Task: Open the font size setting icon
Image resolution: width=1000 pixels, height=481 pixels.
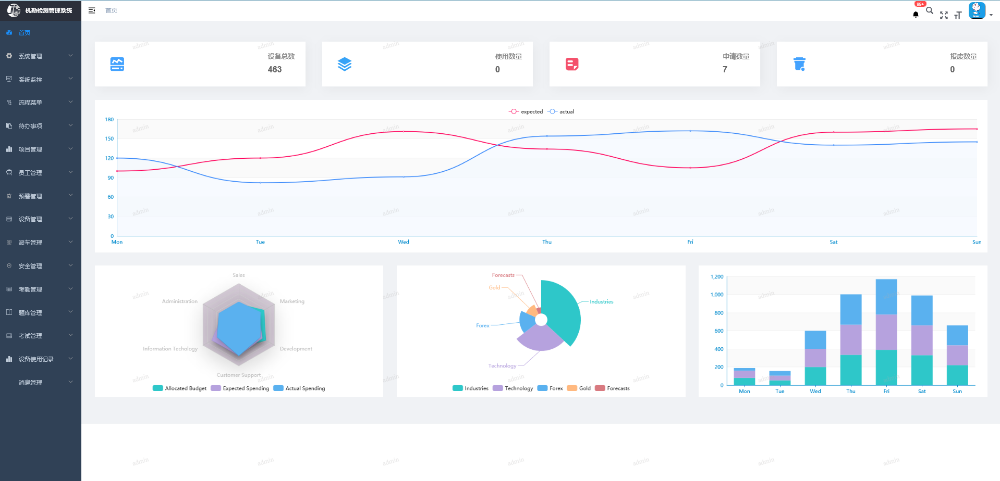Action: point(957,15)
